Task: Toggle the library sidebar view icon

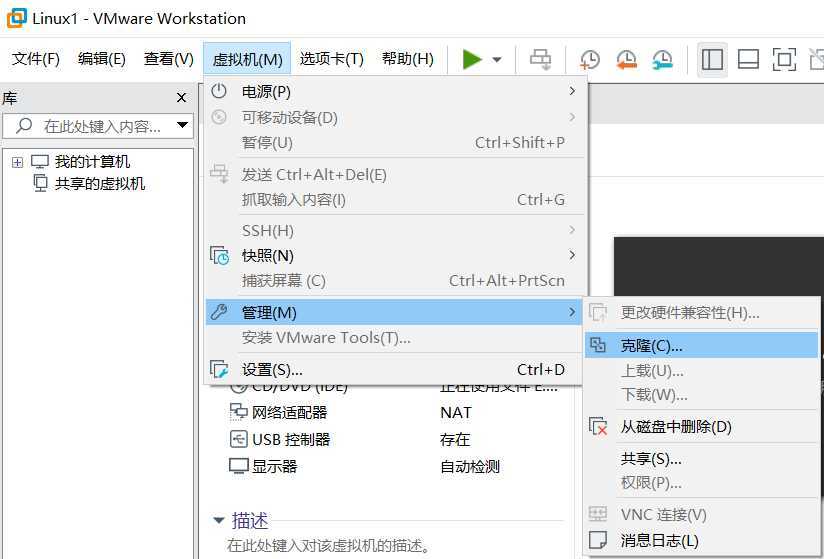Action: coord(713,59)
